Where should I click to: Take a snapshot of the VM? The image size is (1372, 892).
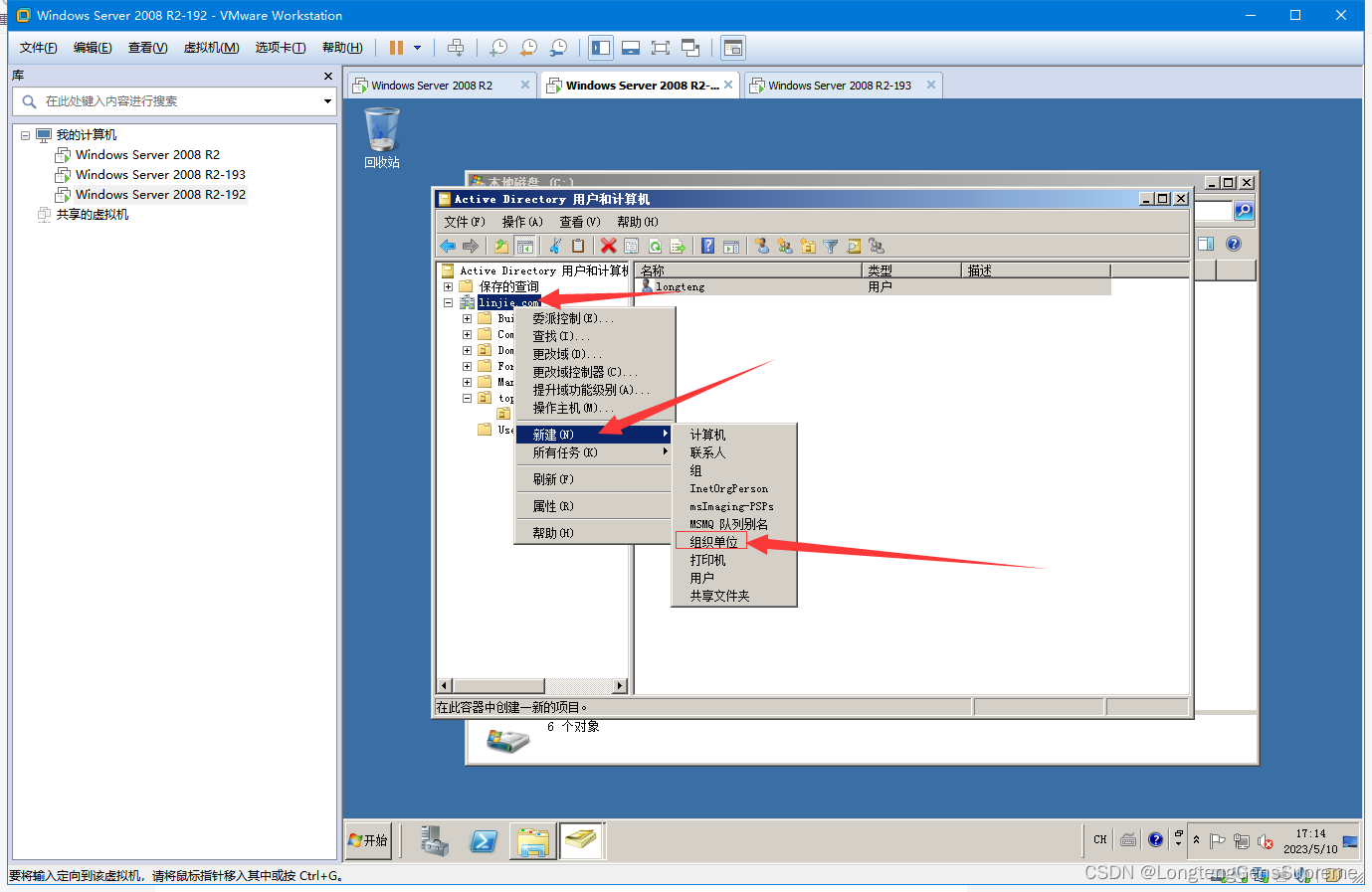click(498, 48)
